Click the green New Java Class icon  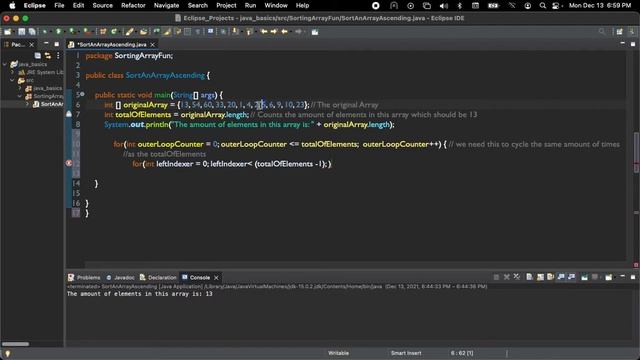[114, 32]
